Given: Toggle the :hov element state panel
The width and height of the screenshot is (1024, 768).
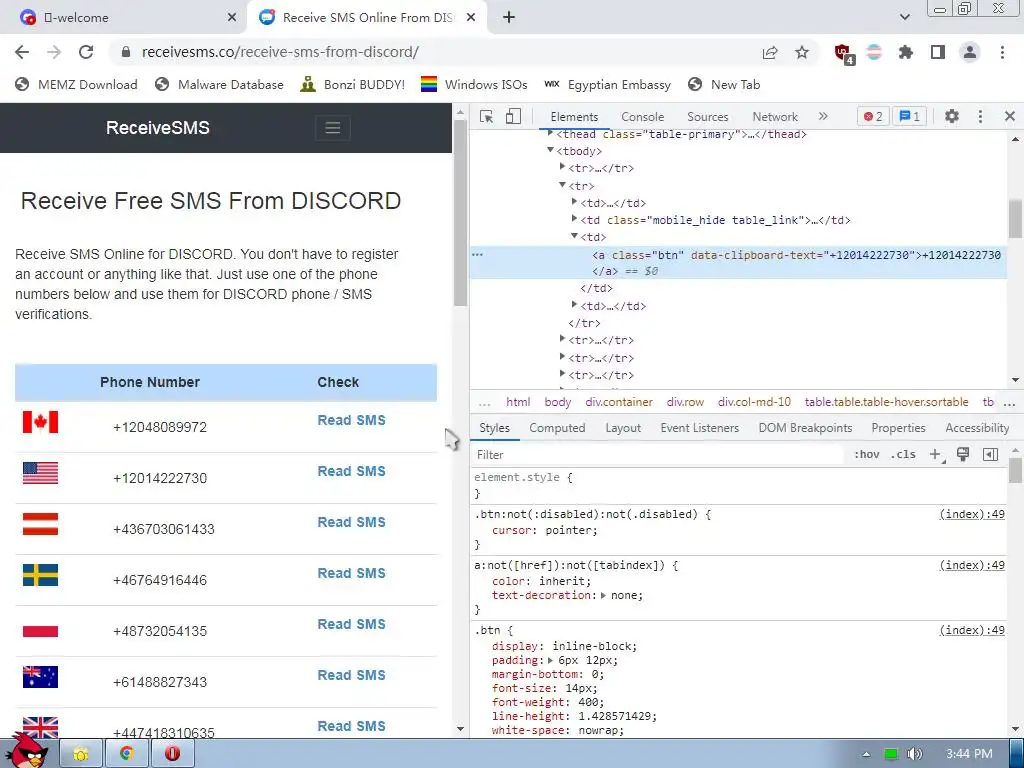Looking at the screenshot, I should (x=867, y=455).
